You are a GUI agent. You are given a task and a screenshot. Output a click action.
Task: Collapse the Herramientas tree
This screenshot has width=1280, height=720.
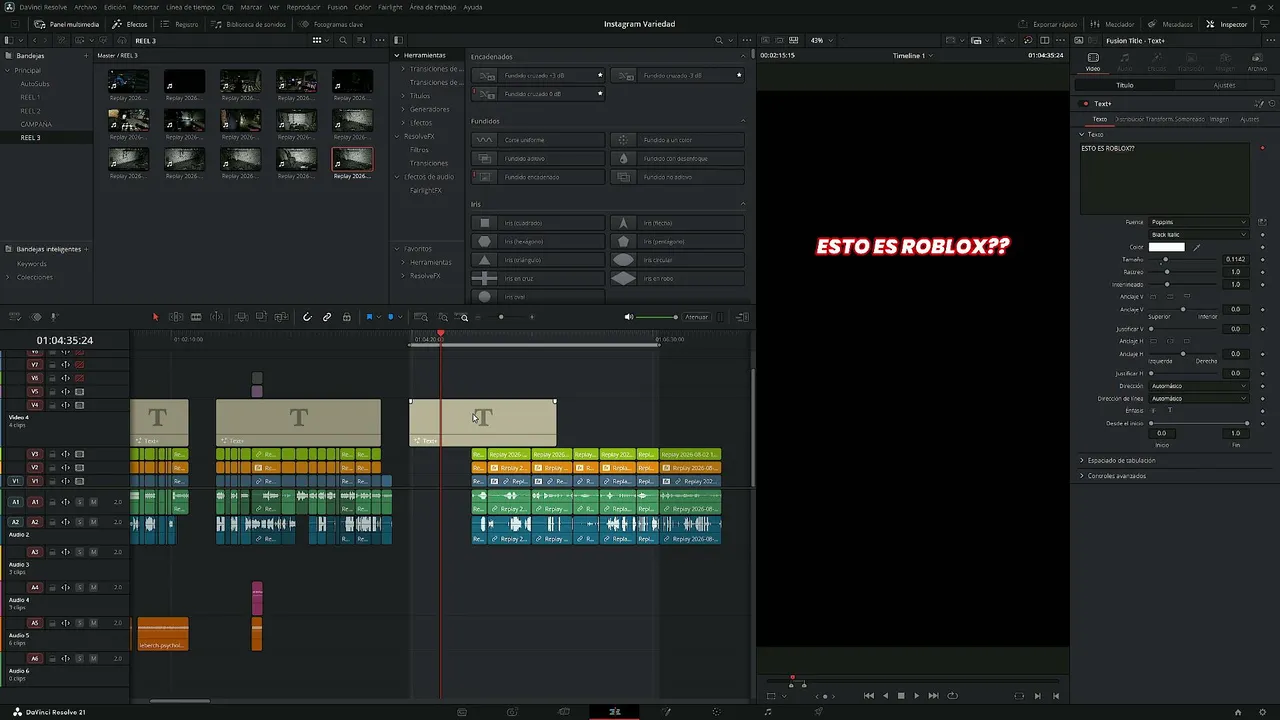[x=397, y=55]
